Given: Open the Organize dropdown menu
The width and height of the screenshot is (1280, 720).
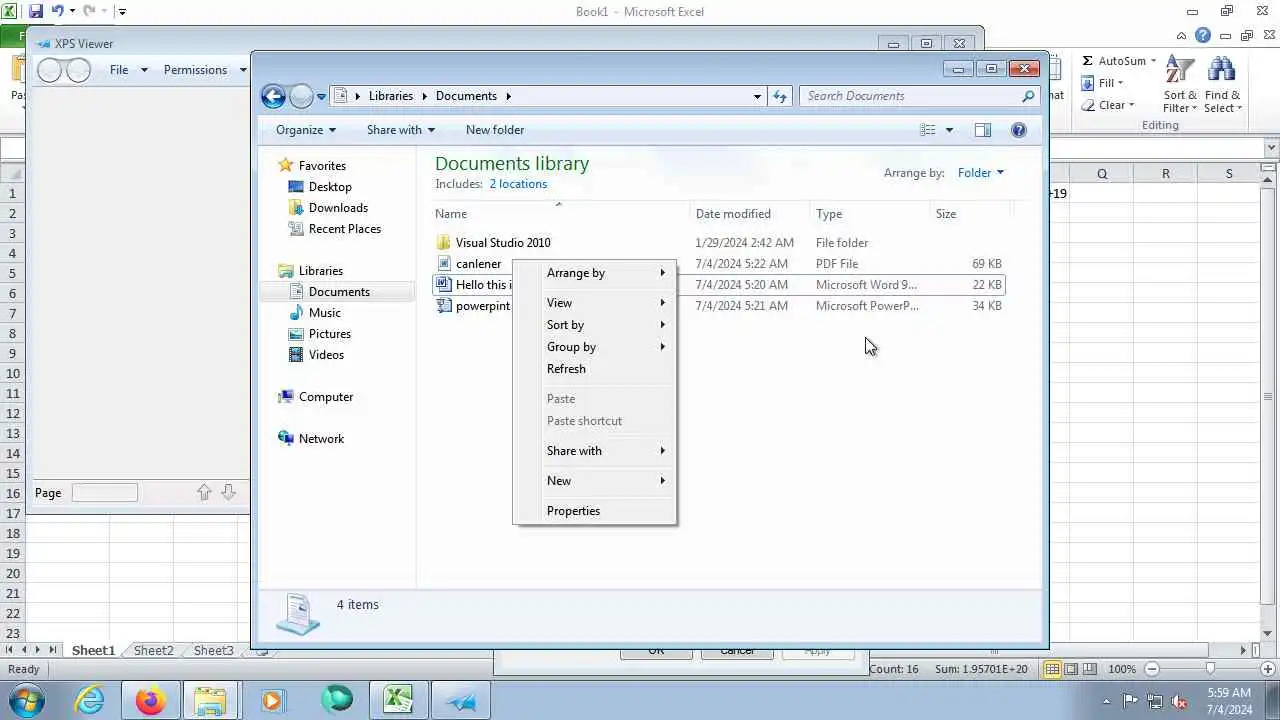Looking at the screenshot, I should (306, 130).
